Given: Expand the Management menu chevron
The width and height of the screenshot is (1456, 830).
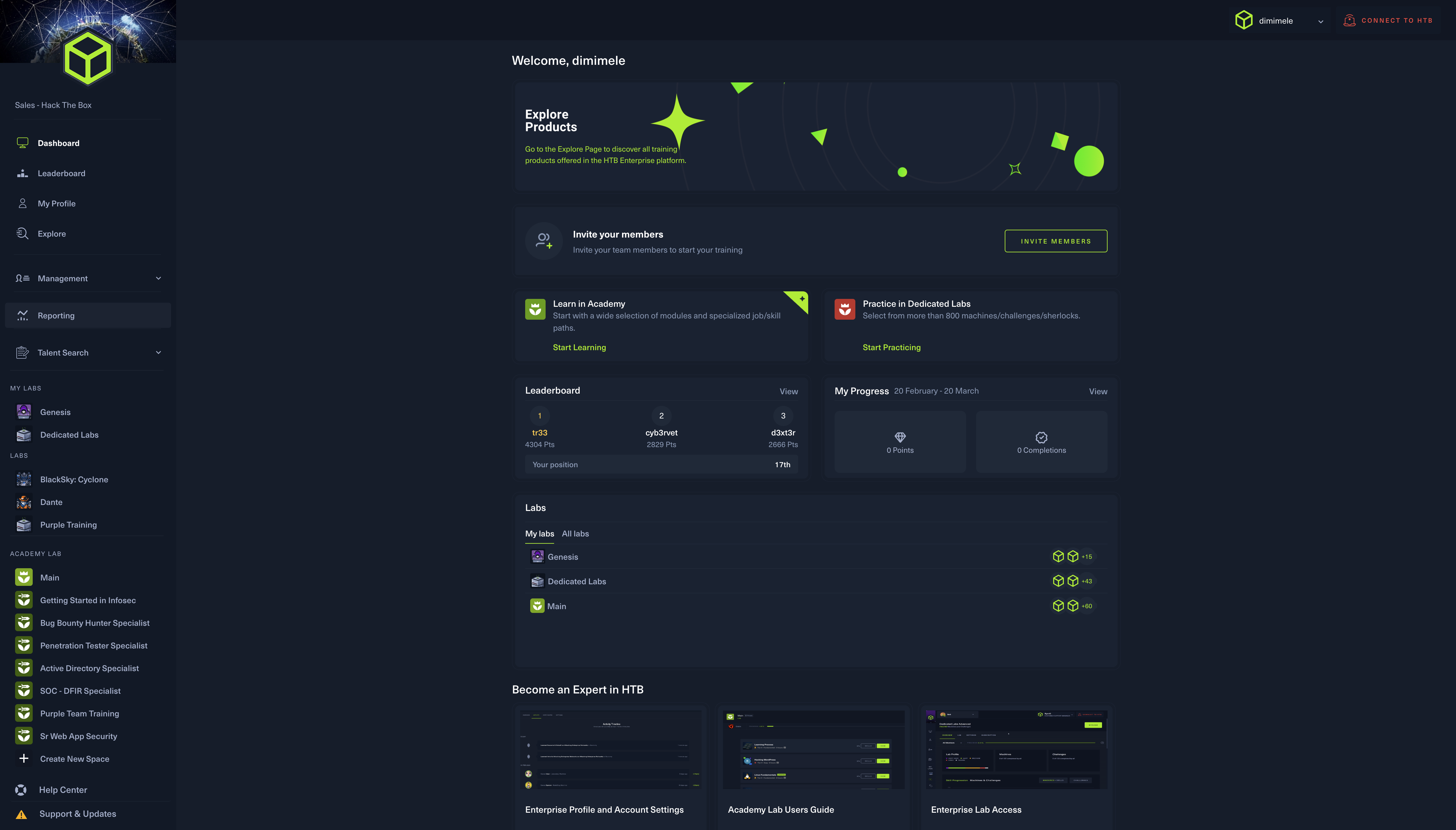Looking at the screenshot, I should [158, 278].
